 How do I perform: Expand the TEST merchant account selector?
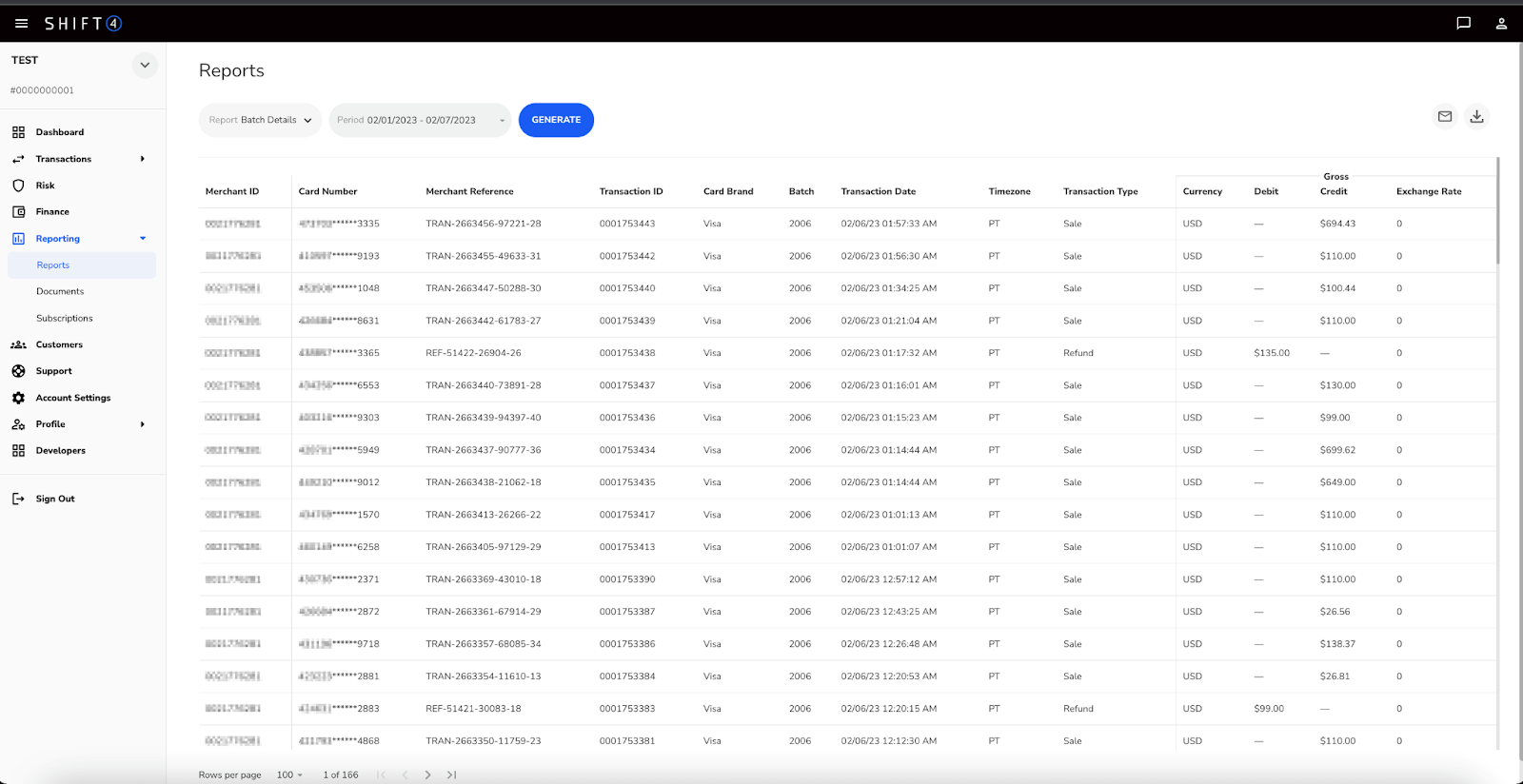(x=145, y=66)
